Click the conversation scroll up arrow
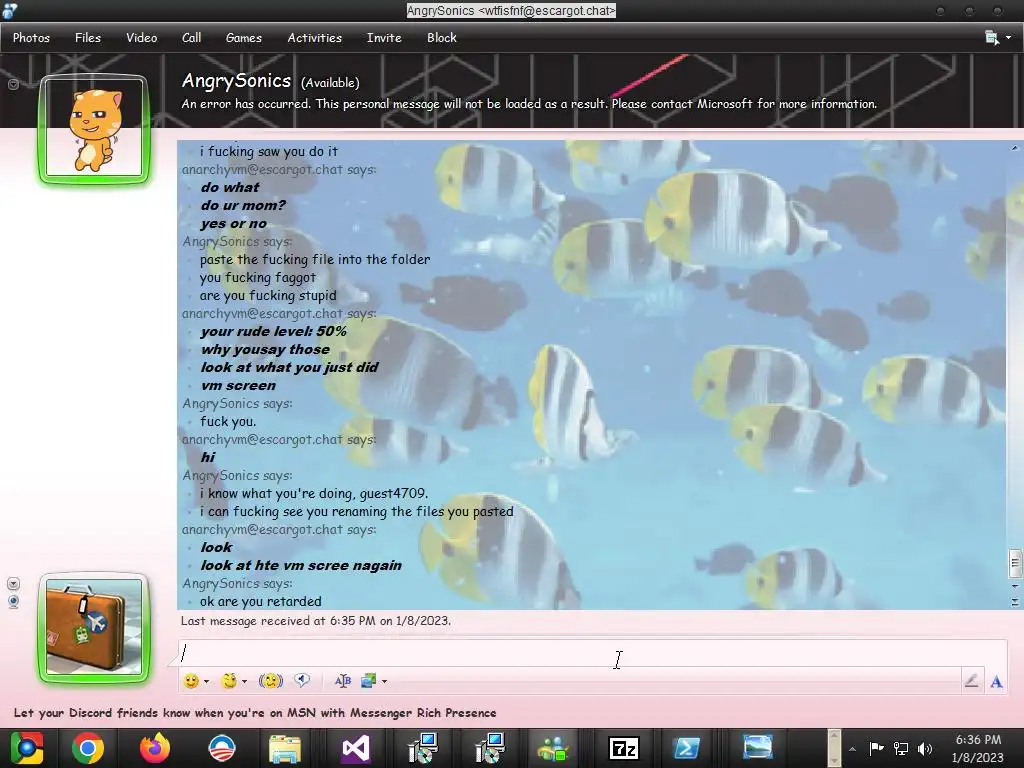The width and height of the screenshot is (1024, 768). [x=1015, y=148]
